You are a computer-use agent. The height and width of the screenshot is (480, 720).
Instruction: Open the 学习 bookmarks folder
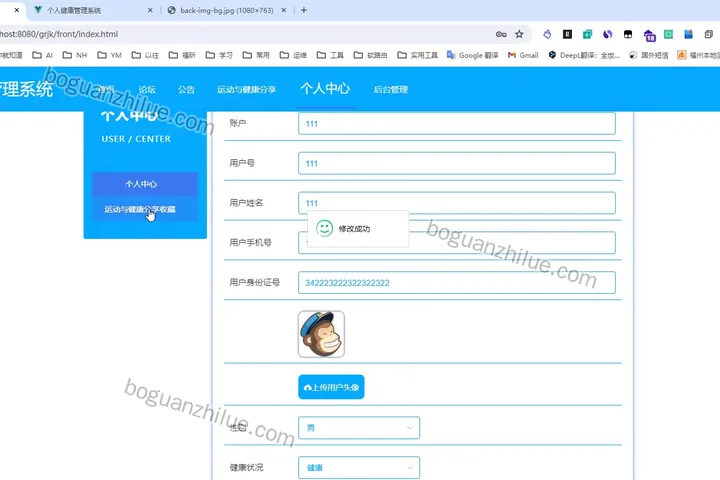coord(219,55)
